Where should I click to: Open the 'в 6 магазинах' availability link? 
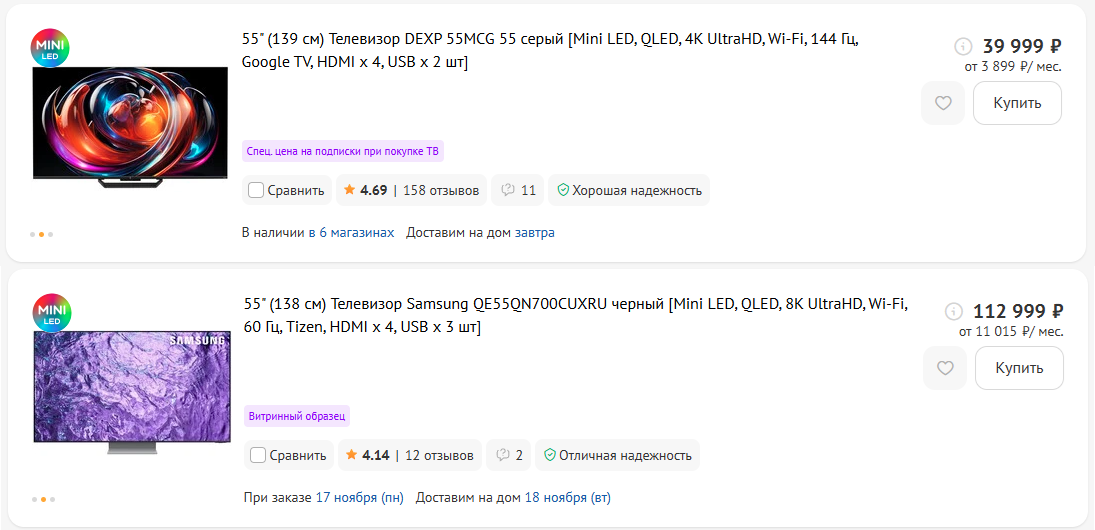click(351, 233)
